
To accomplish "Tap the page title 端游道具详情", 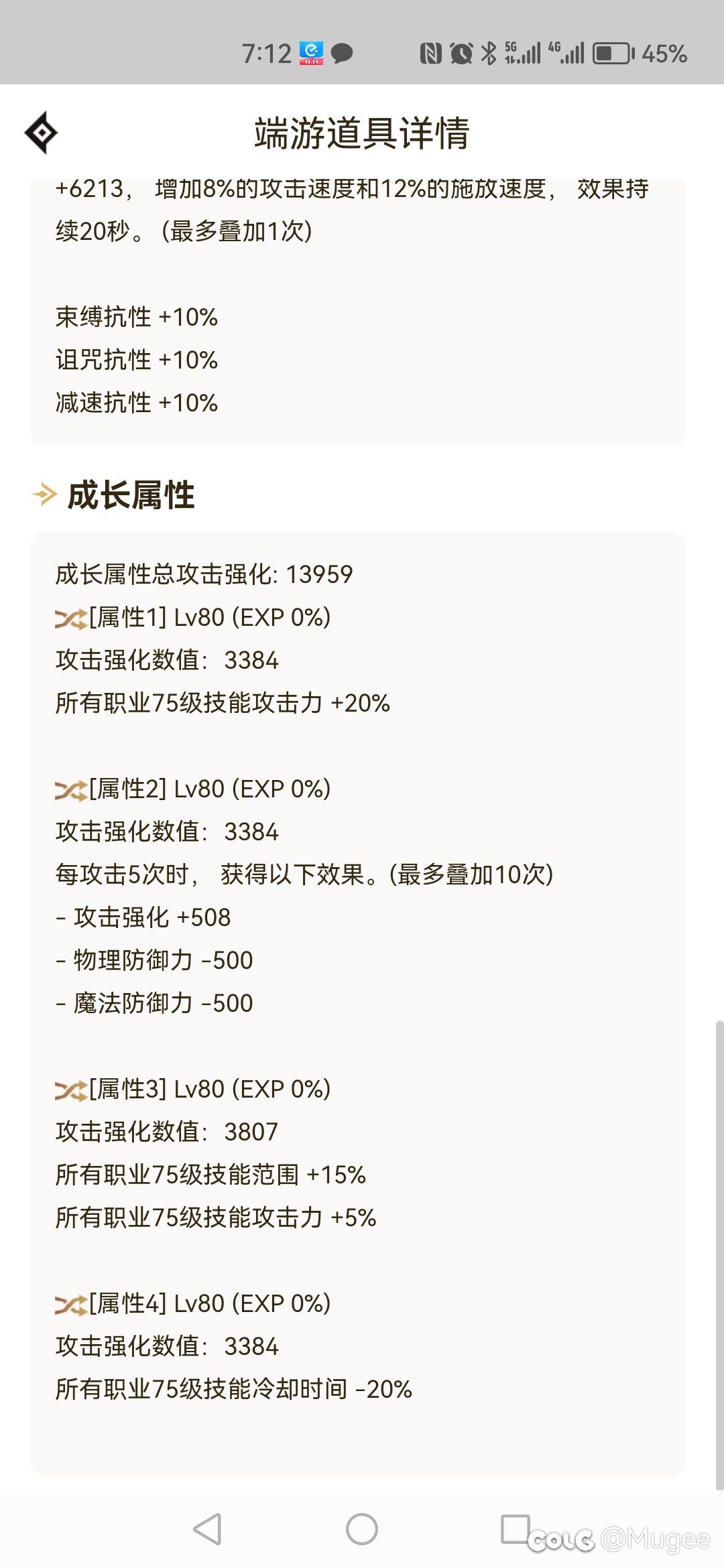I will click(362, 133).
